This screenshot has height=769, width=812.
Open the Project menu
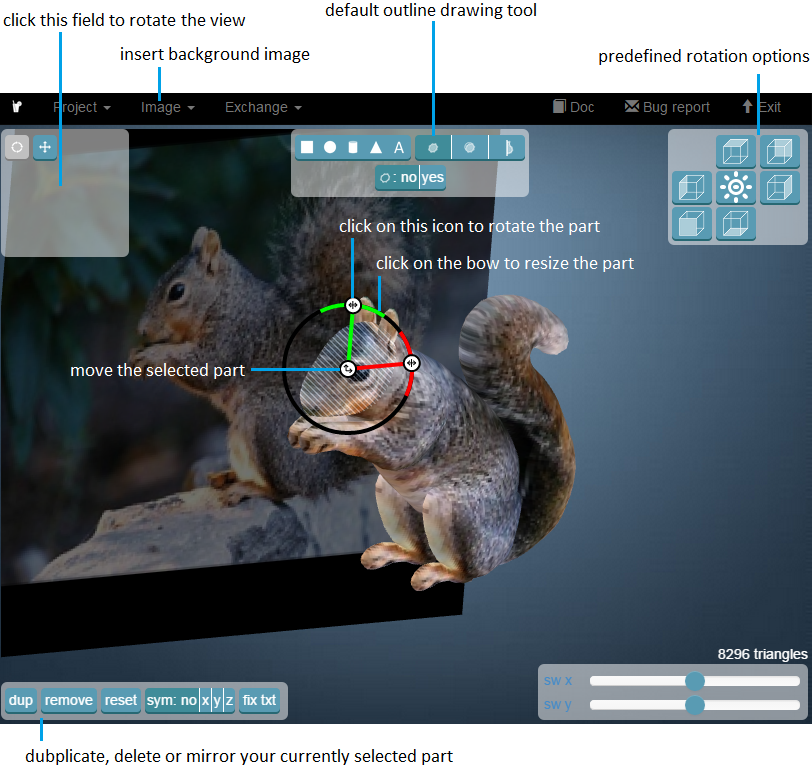[76, 107]
